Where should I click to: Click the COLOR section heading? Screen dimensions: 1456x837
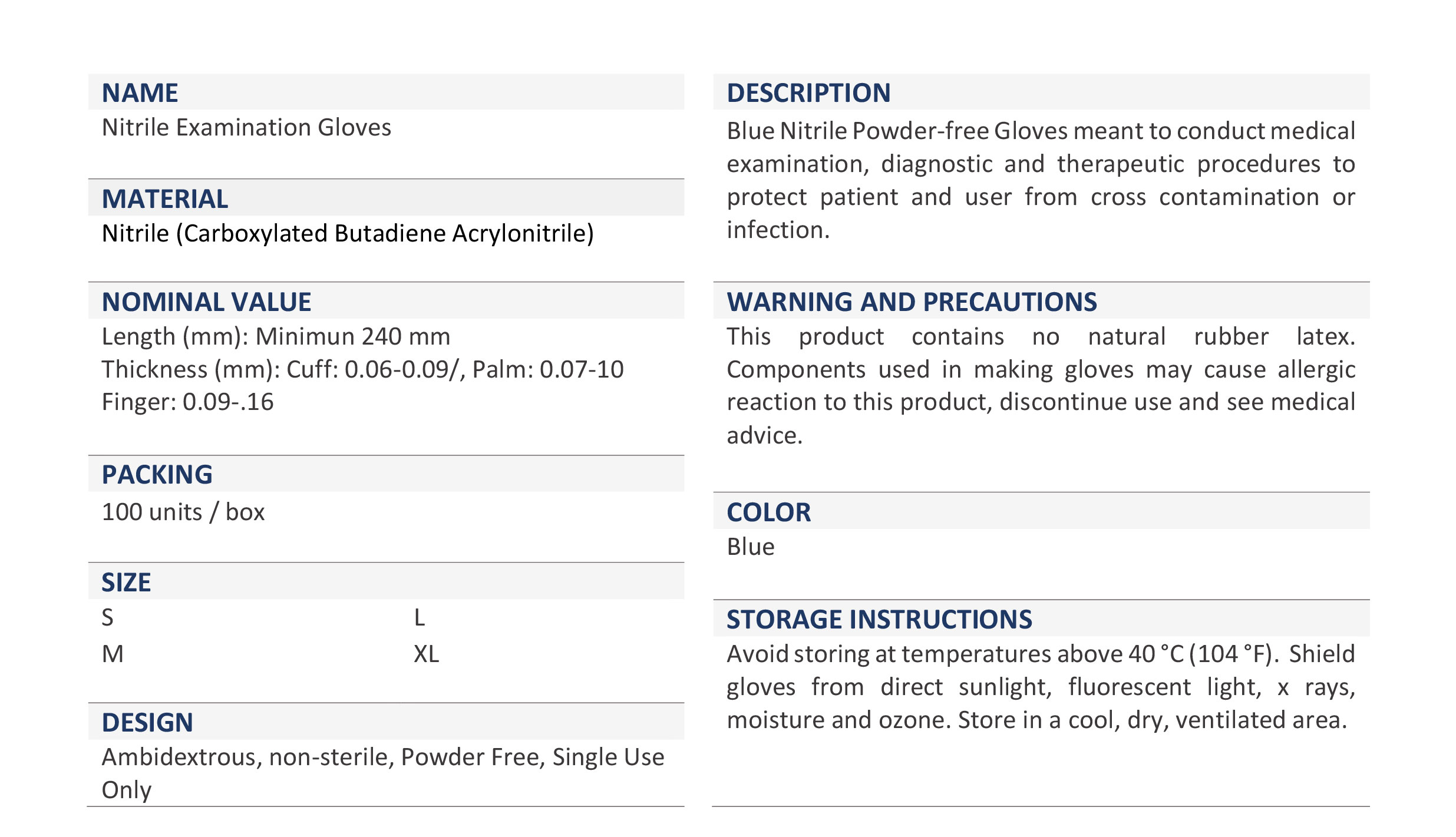[x=768, y=512]
